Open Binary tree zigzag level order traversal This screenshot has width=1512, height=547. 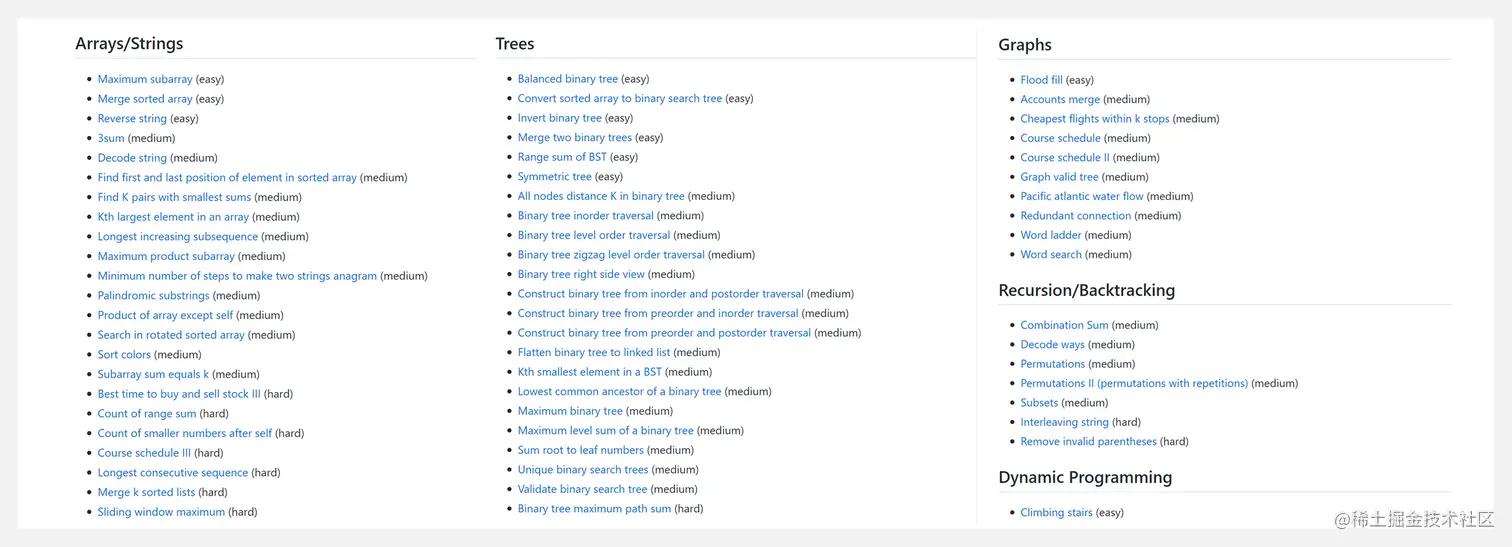pos(611,255)
